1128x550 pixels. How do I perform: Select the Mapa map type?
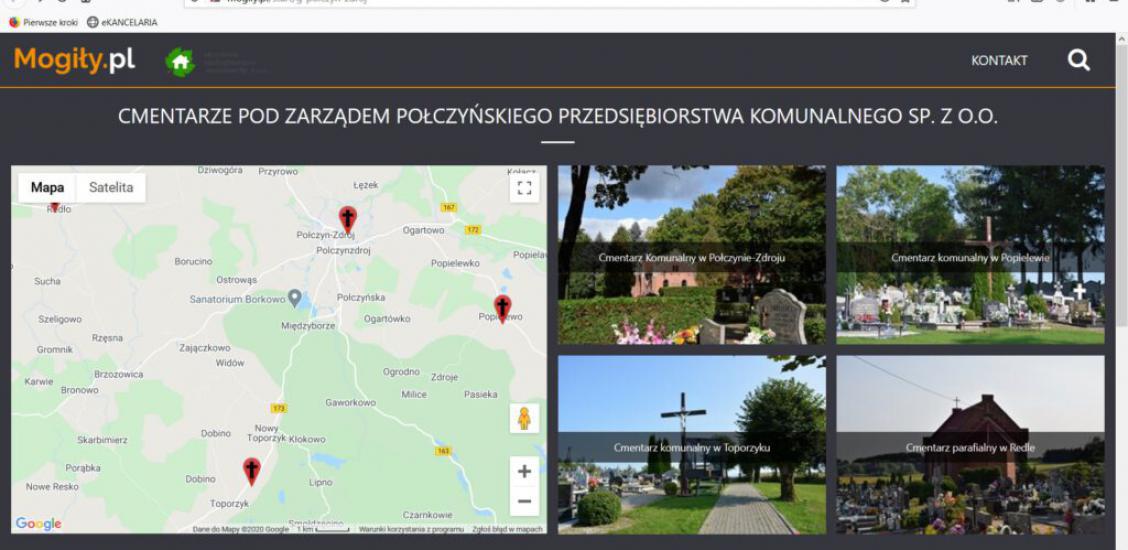click(47, 187)
